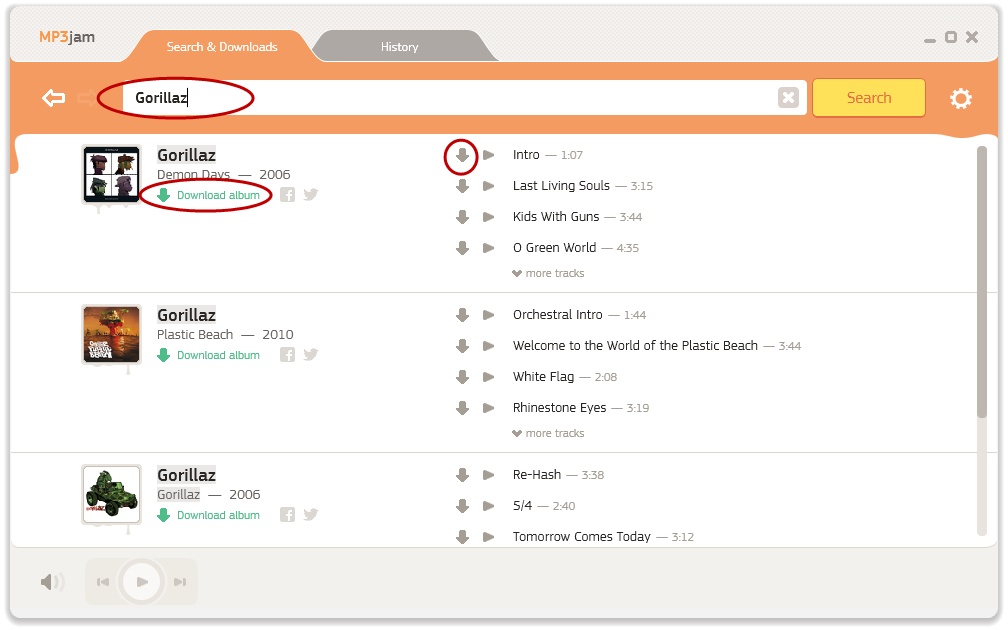Screen dimensions: 1008x630
Task: Play Kids With Guns preview
Action: coord(489,217)
